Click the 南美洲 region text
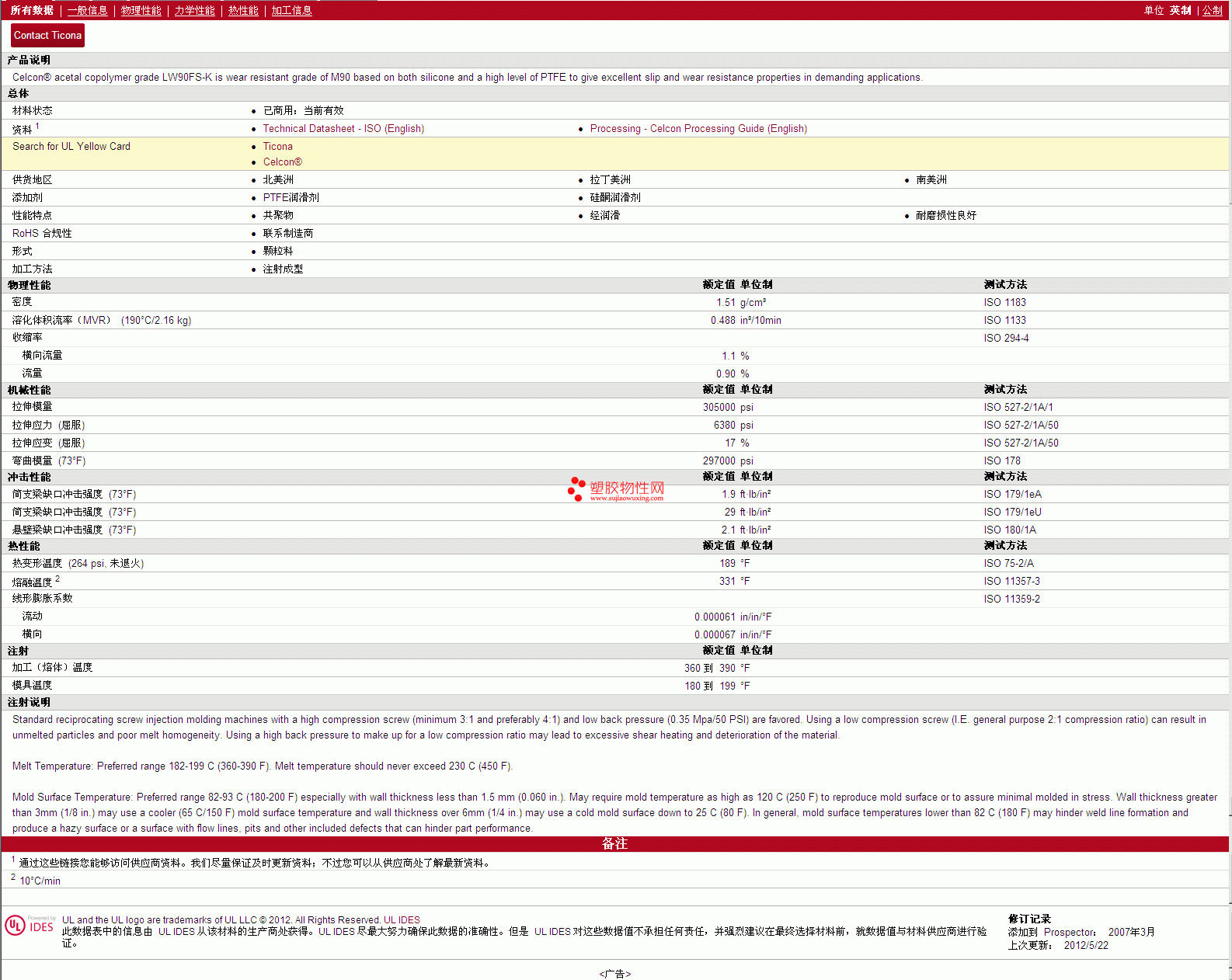 pyautogui.click(x=931, y=180)
